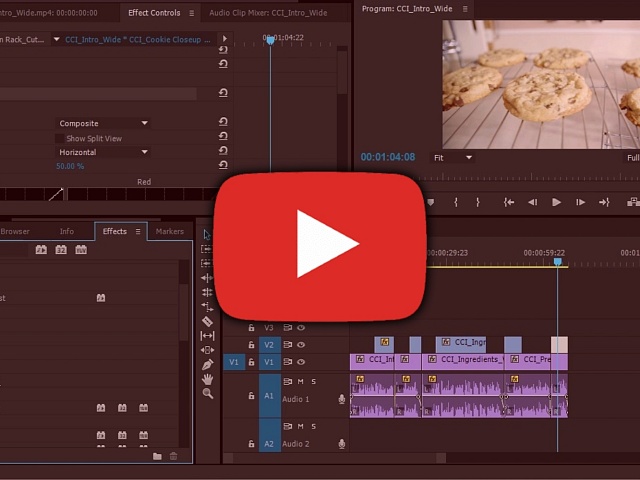Select the Pen tool in the toolbar
This screenshot has height=480, width=640.
[x=207, y=364]
